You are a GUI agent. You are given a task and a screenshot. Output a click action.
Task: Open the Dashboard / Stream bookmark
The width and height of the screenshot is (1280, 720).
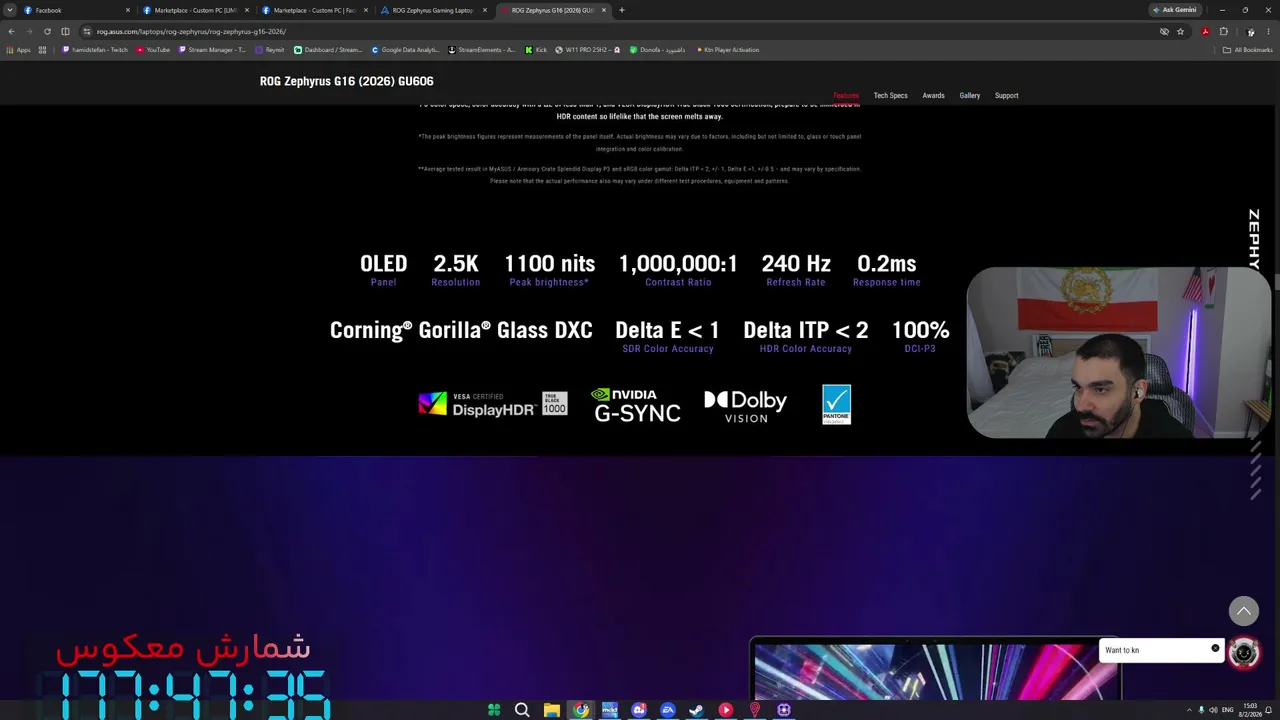click(328, 50)
